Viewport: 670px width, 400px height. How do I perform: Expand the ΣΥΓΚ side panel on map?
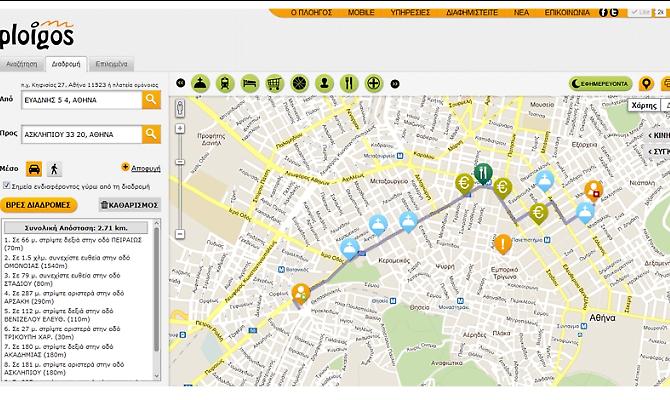pyautogui.click(x=657, y=152)
